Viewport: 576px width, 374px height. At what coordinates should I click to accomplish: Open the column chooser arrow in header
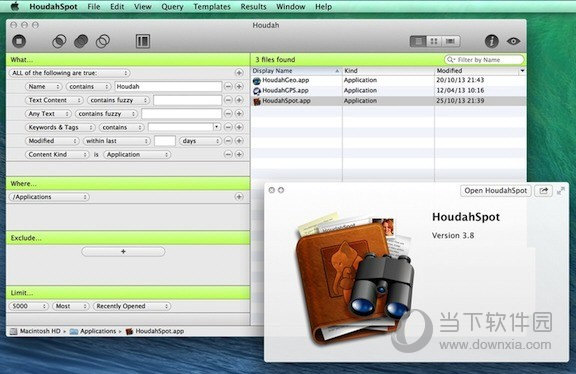pyautogui.click(x=522, y=71)
